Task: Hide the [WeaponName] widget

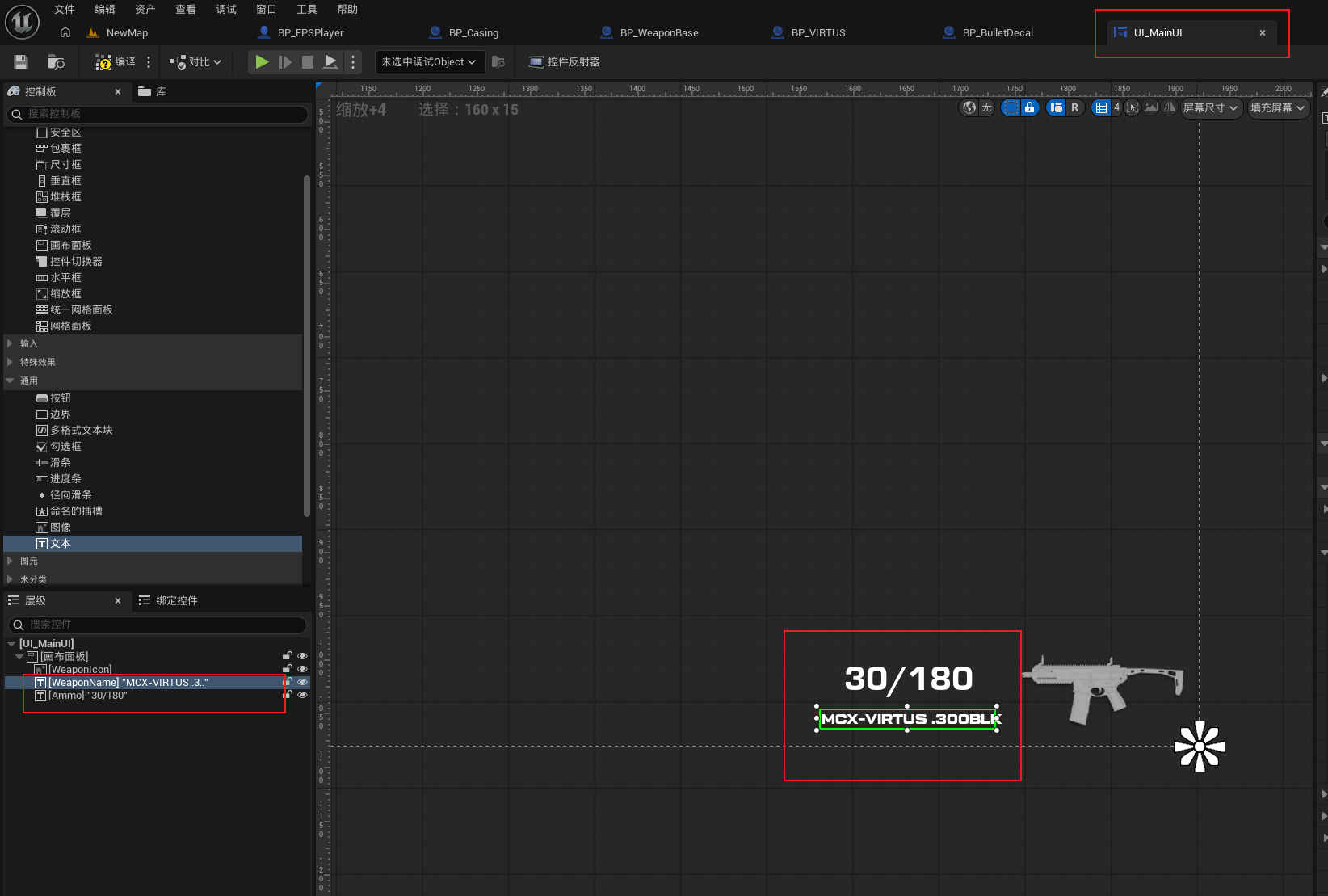Action: 302,682
